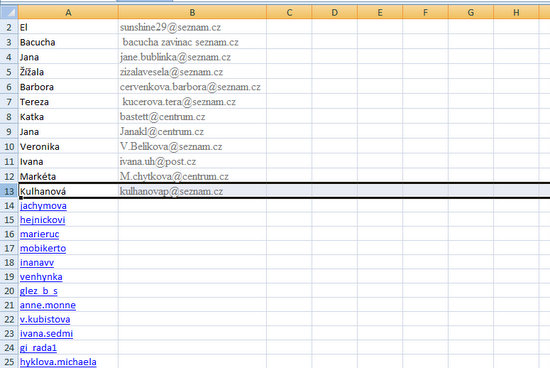This screenshot has width=550, height=368.
Task: Open the anne.monne hyperlink
Action: 48,305
